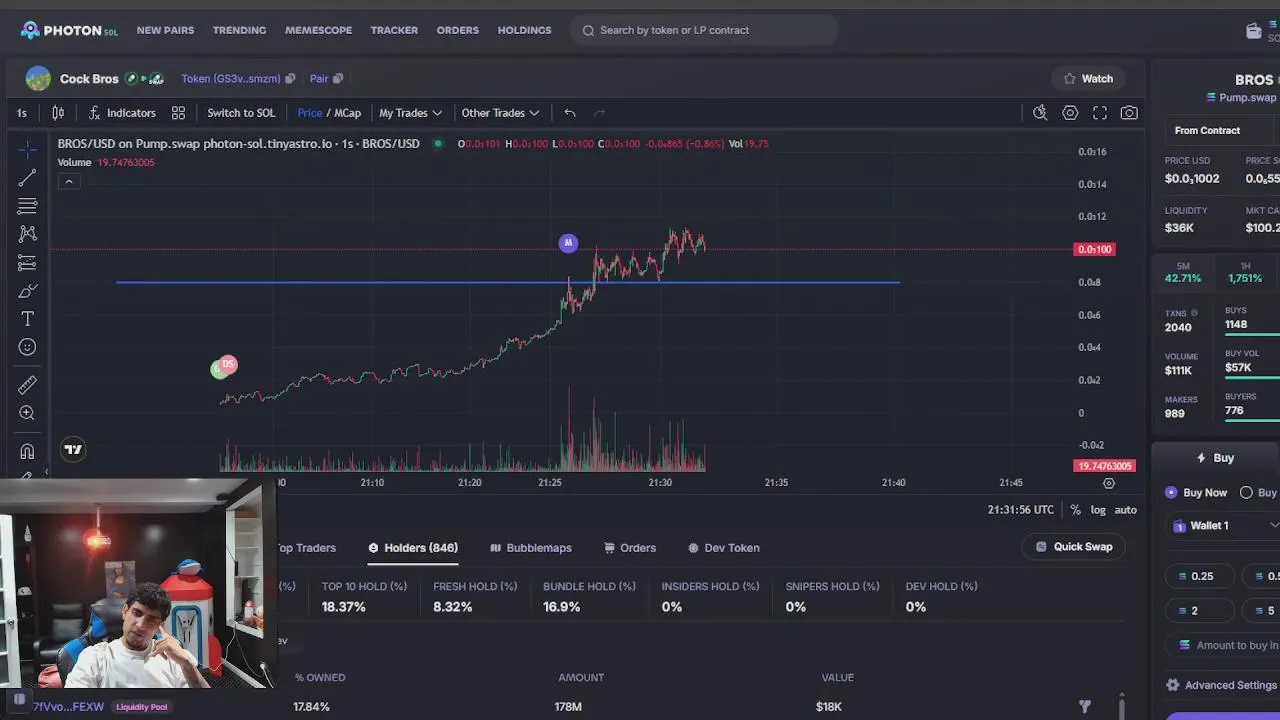
Task: Filter the holders table
Action: point(1085,706)
